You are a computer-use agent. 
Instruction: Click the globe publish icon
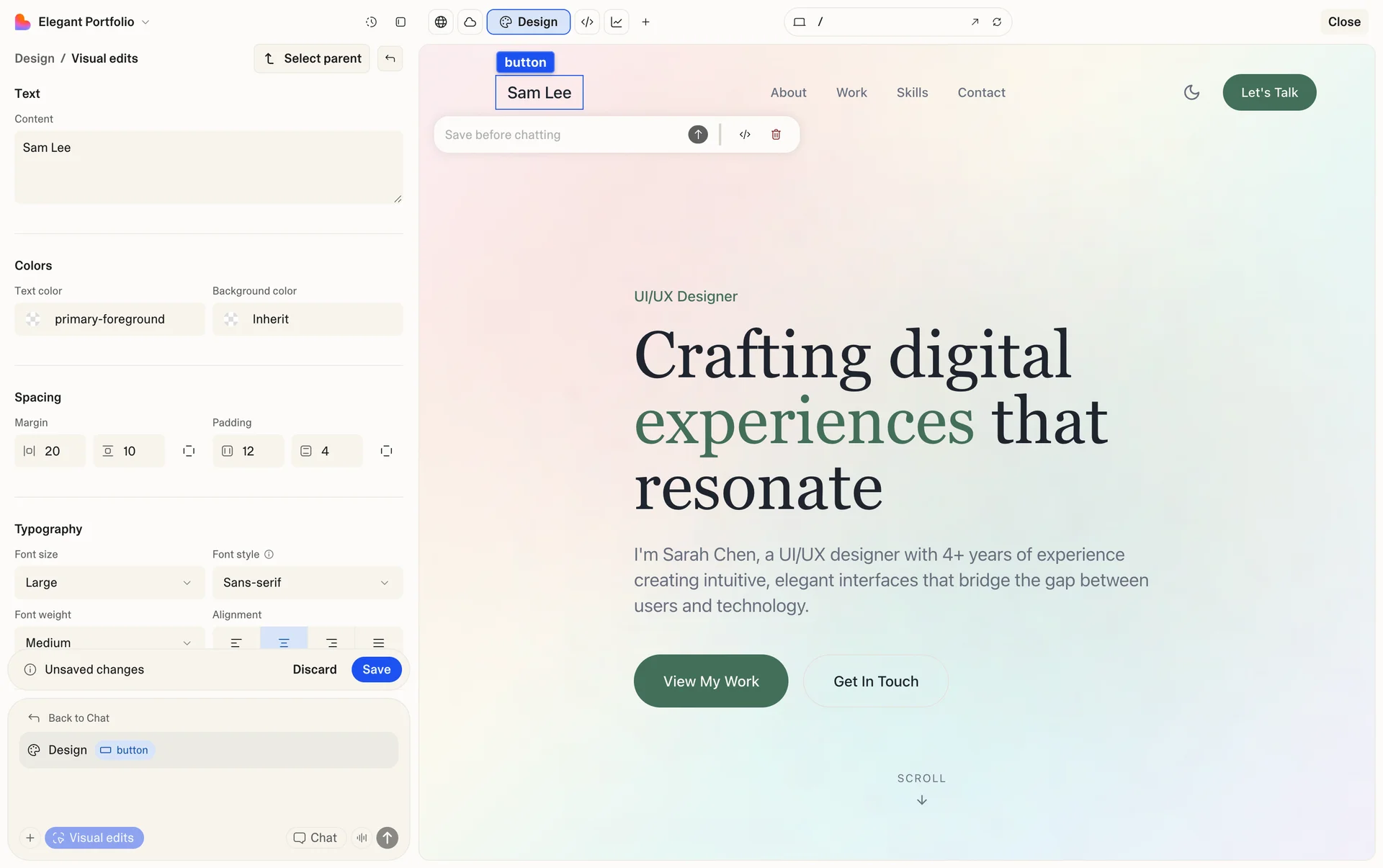pos(441,22)
